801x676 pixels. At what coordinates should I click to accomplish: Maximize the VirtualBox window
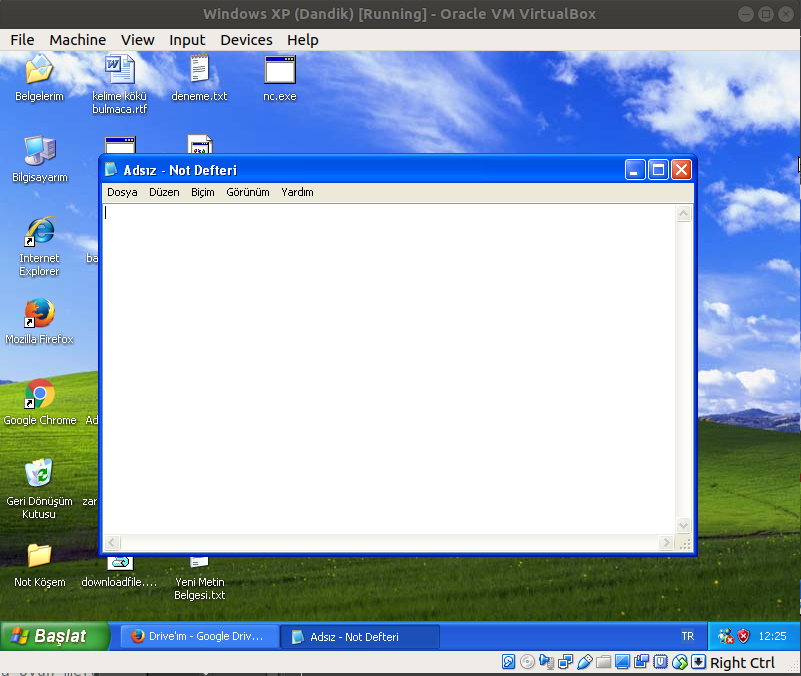point(766,14)
